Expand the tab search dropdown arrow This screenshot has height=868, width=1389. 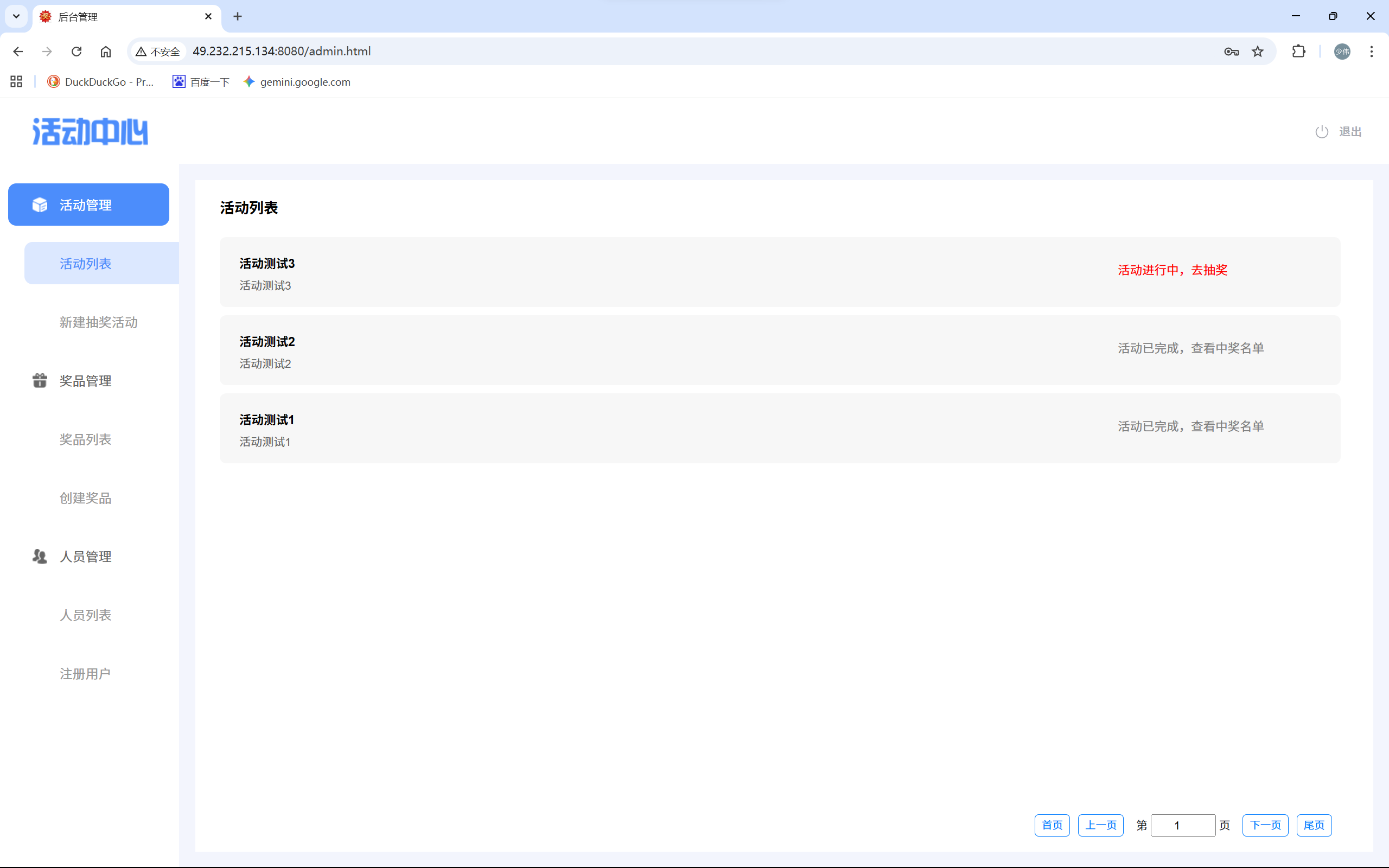(16, 16)
